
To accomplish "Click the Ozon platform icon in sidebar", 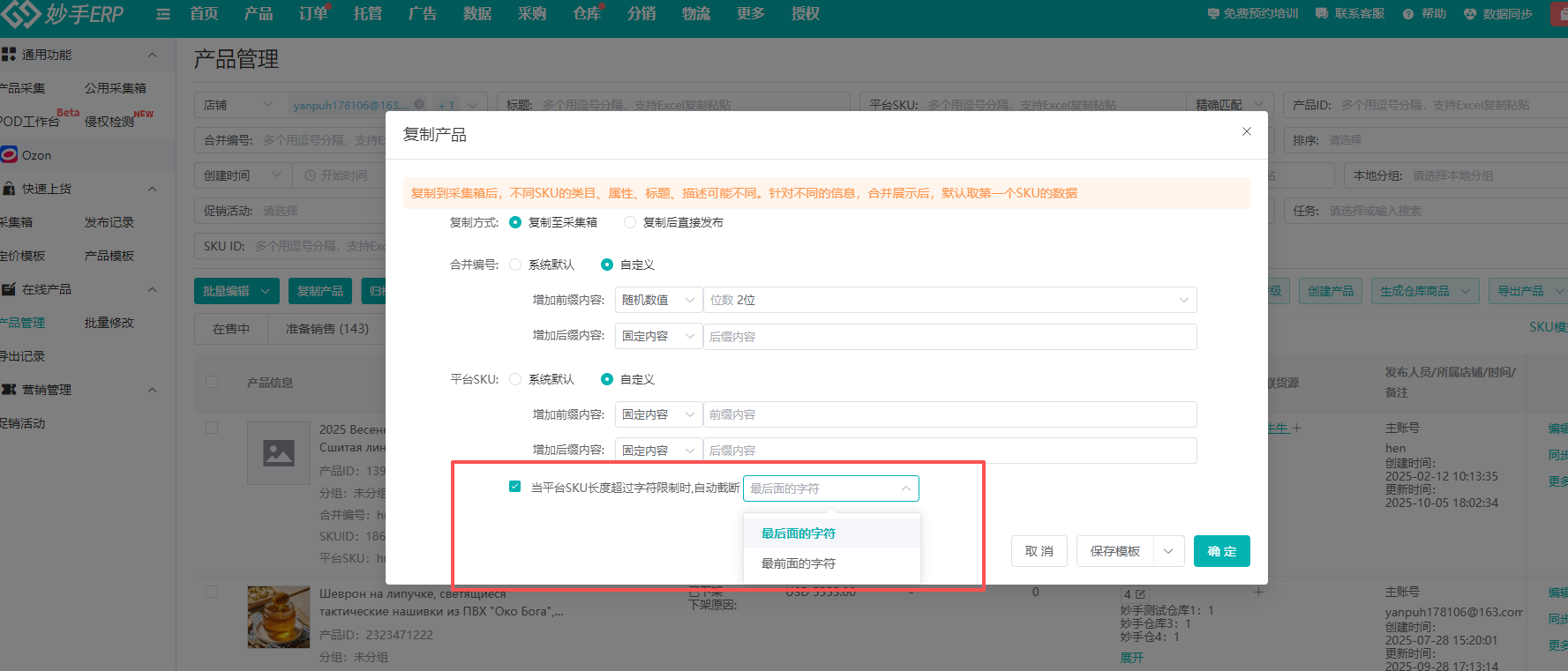I will [10, 155].
